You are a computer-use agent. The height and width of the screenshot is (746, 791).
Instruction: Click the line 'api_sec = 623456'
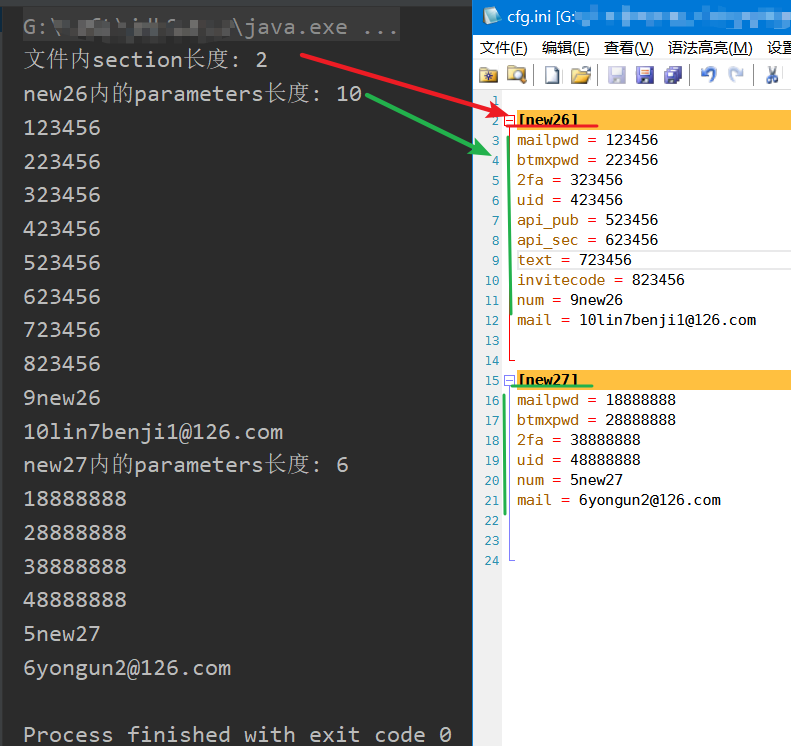587,240
